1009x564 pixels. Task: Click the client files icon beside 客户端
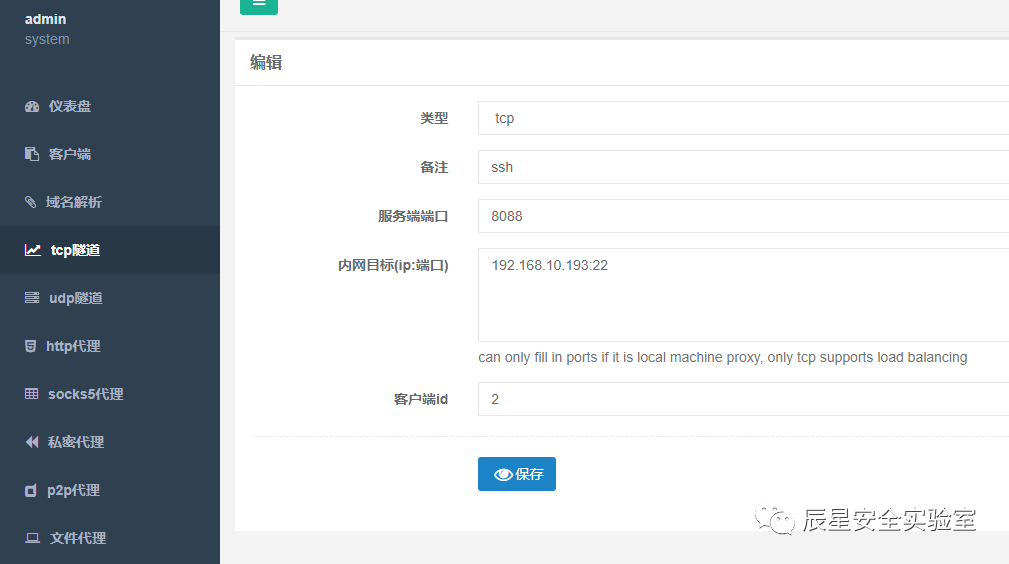[x=32, y=154]
